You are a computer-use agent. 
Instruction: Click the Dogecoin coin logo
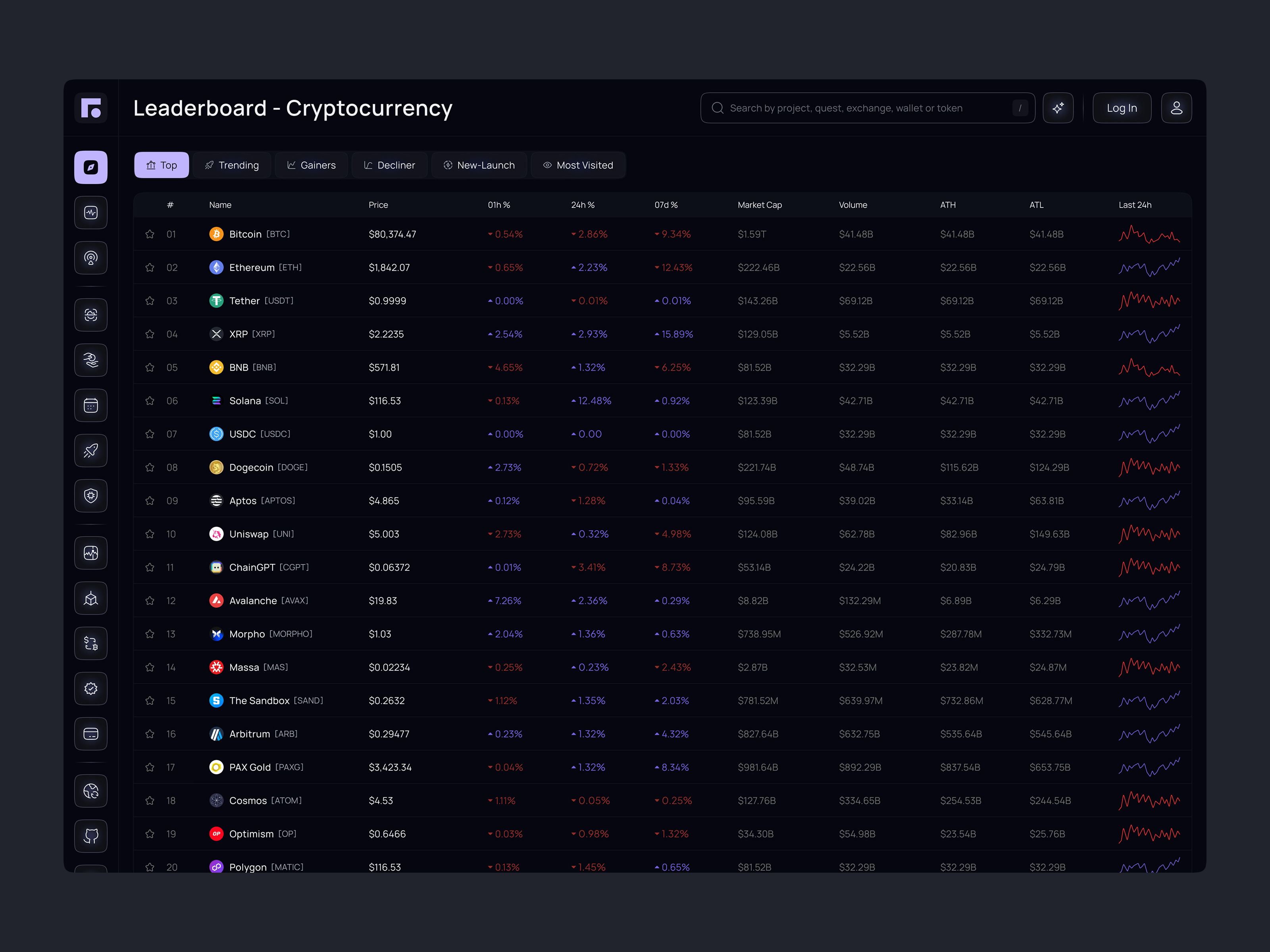point(216,467)
